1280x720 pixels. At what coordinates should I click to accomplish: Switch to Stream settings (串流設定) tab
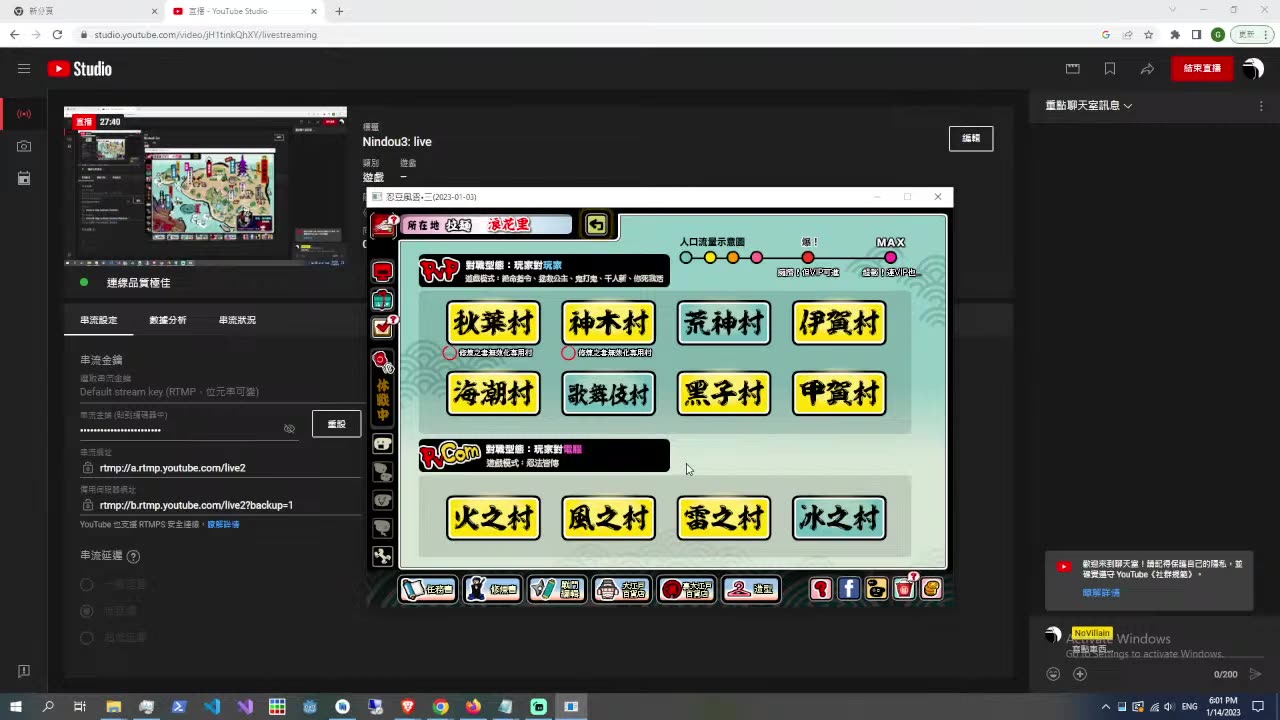99,320
